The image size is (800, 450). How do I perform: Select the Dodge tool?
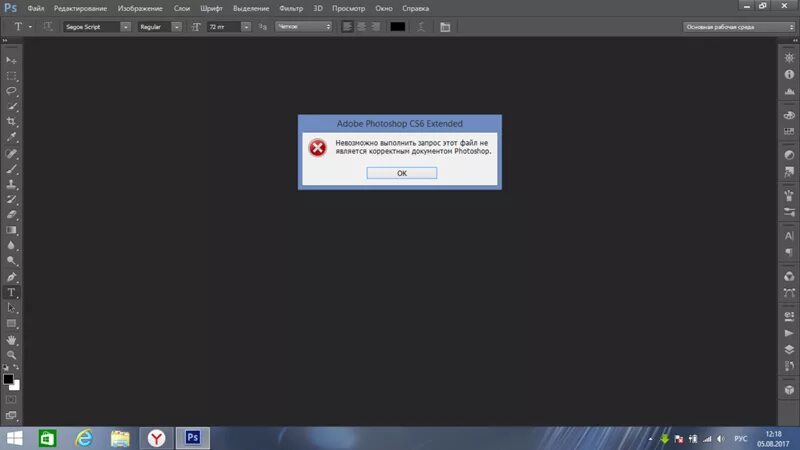[x=11, y=261]
